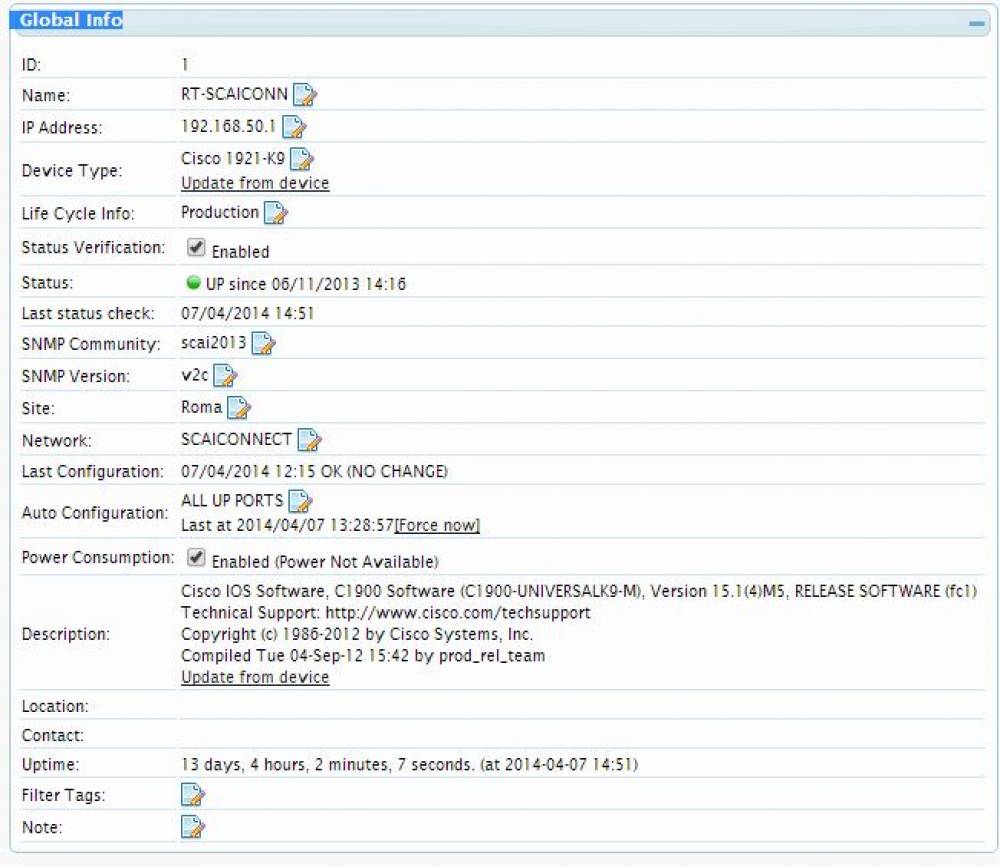Viewport: 1000px width, 867px height.
Task: Edit the SNMP Community scai2013
Action: click(263, 344)
